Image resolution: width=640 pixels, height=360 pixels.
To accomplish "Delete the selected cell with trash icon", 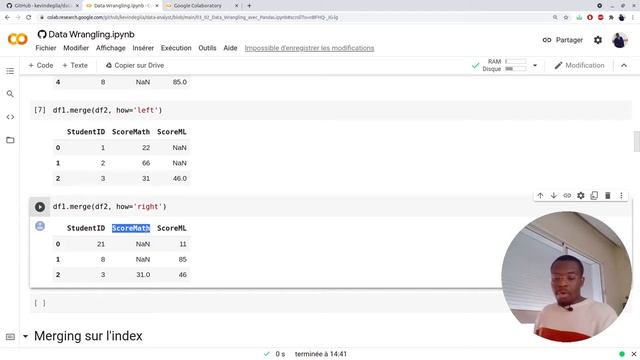I will [608, 196].
